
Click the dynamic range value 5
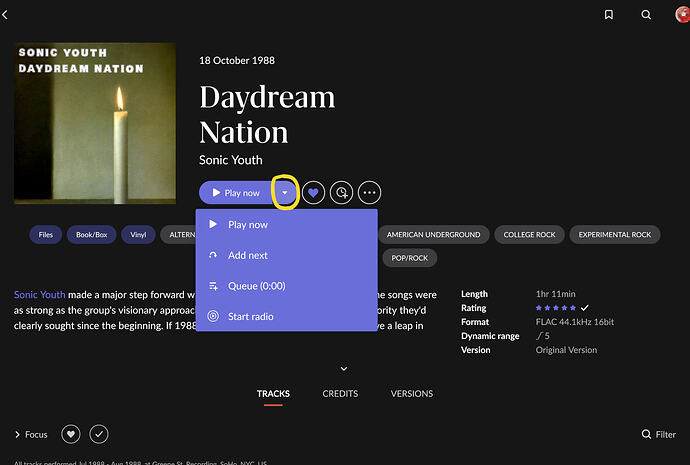click(543, 336)
